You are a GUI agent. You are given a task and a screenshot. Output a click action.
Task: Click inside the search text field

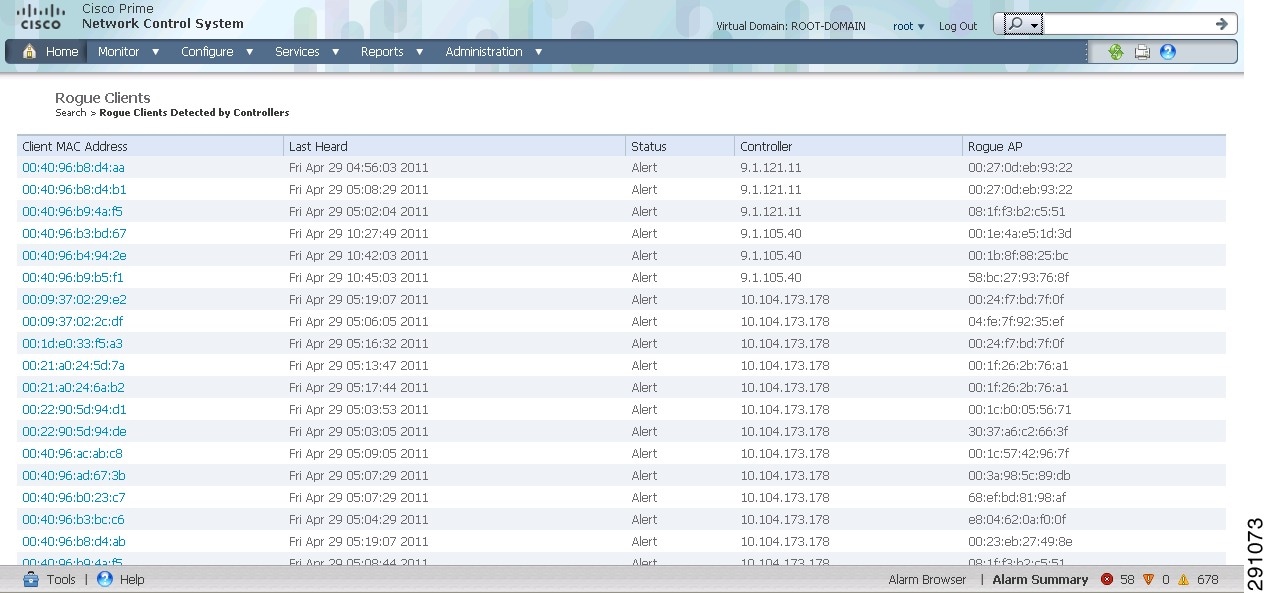click(1130, 22)
